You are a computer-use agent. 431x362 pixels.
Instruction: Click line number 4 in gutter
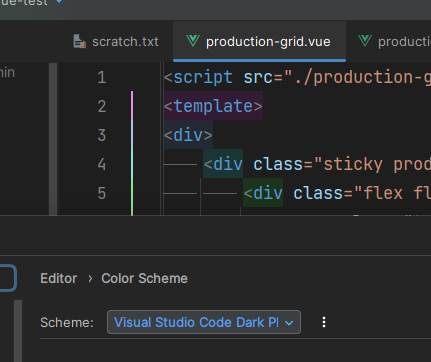pos(102,164)
